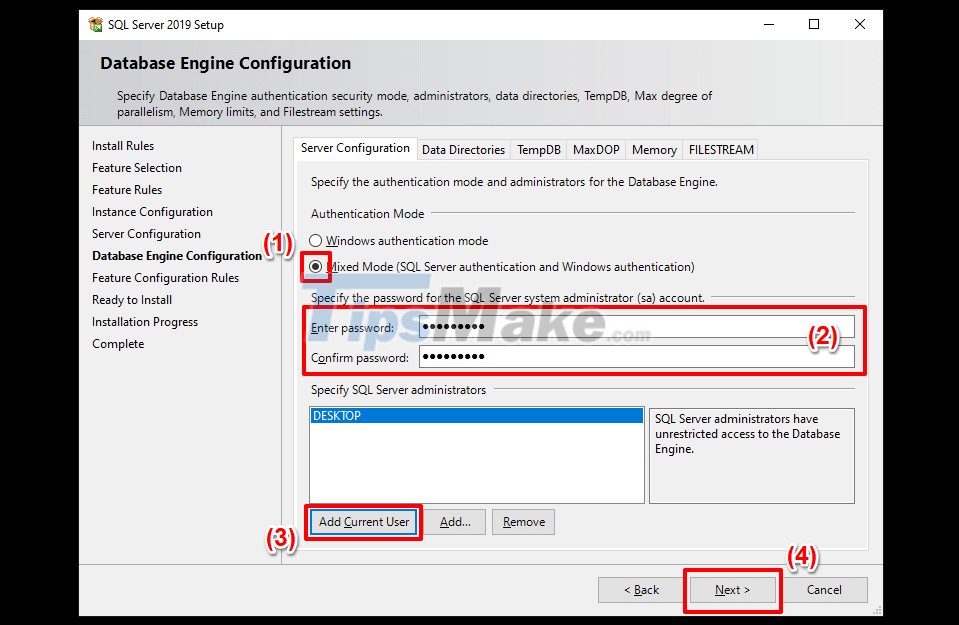
Task: Select Windows authentication mode
Action: pos(315,240)
